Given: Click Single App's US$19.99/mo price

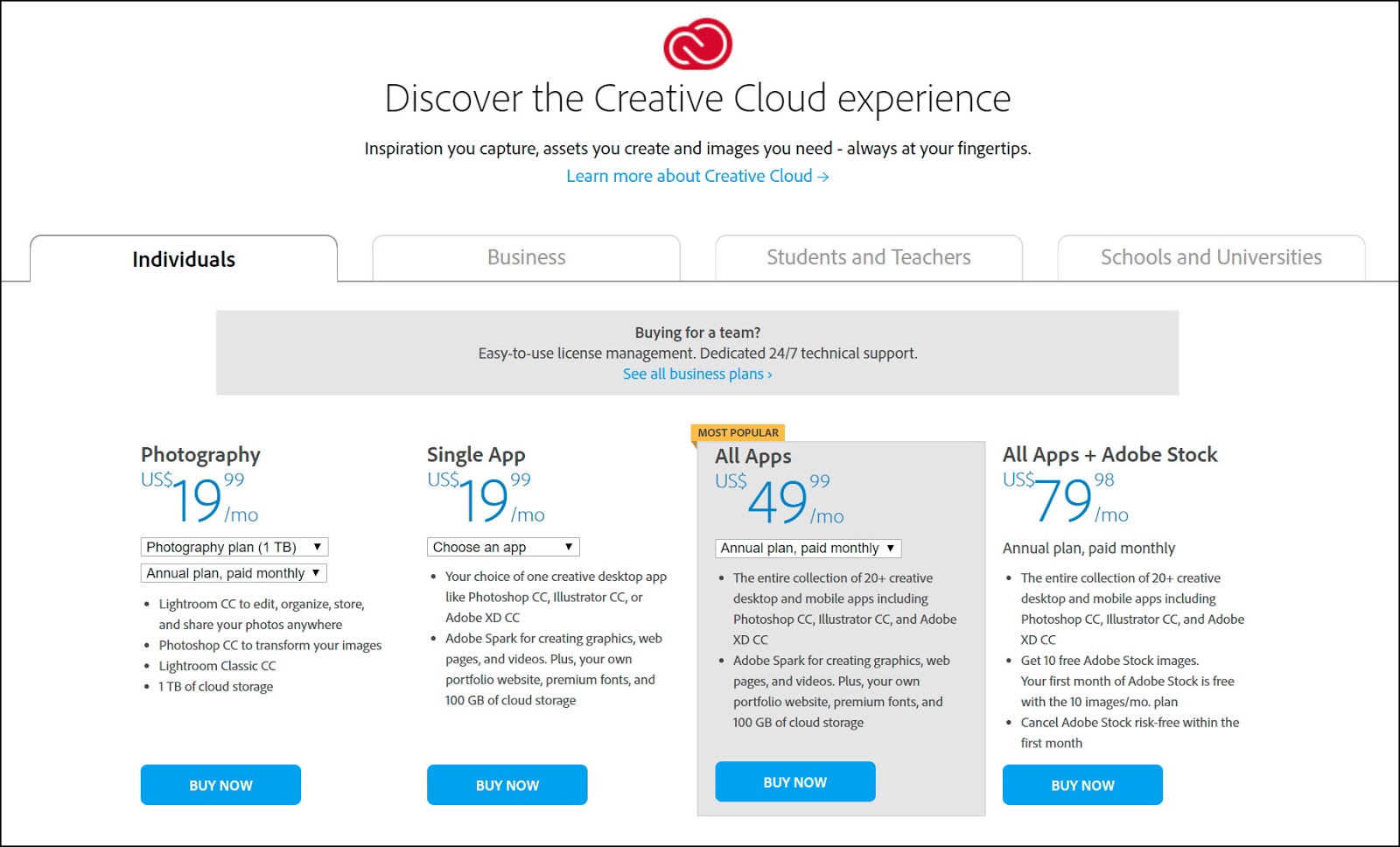Looking at the screenshot, I should click(x=486, y=498).
